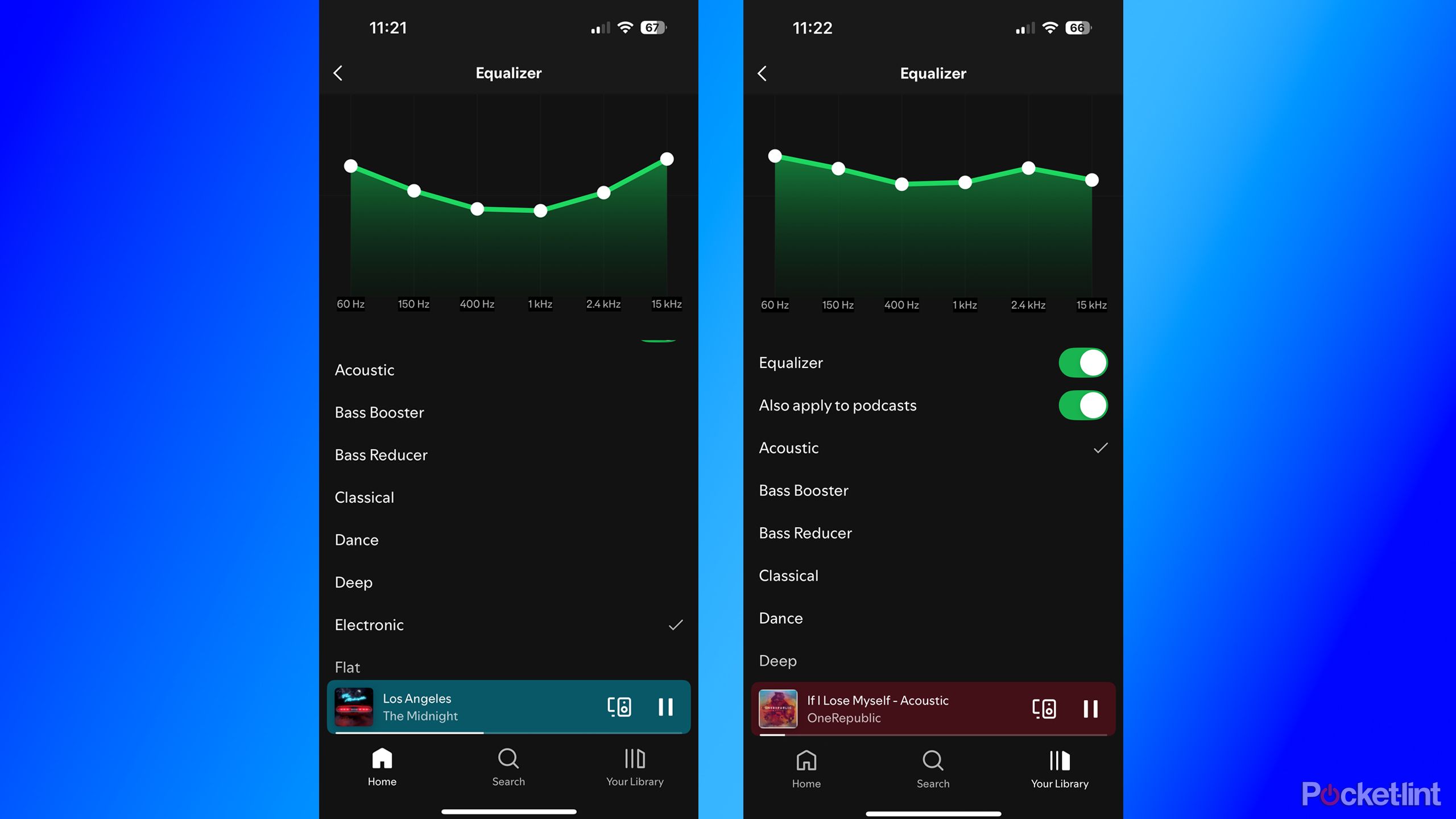Image resolution: width=1456 pixels, height=819 pixels.
Task: Tap the pause button on right screen
Action: pos(1090,708)
